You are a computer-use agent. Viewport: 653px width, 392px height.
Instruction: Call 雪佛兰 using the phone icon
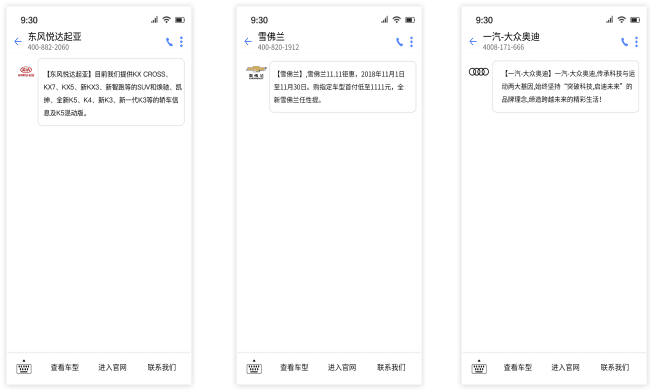(399, 42)
